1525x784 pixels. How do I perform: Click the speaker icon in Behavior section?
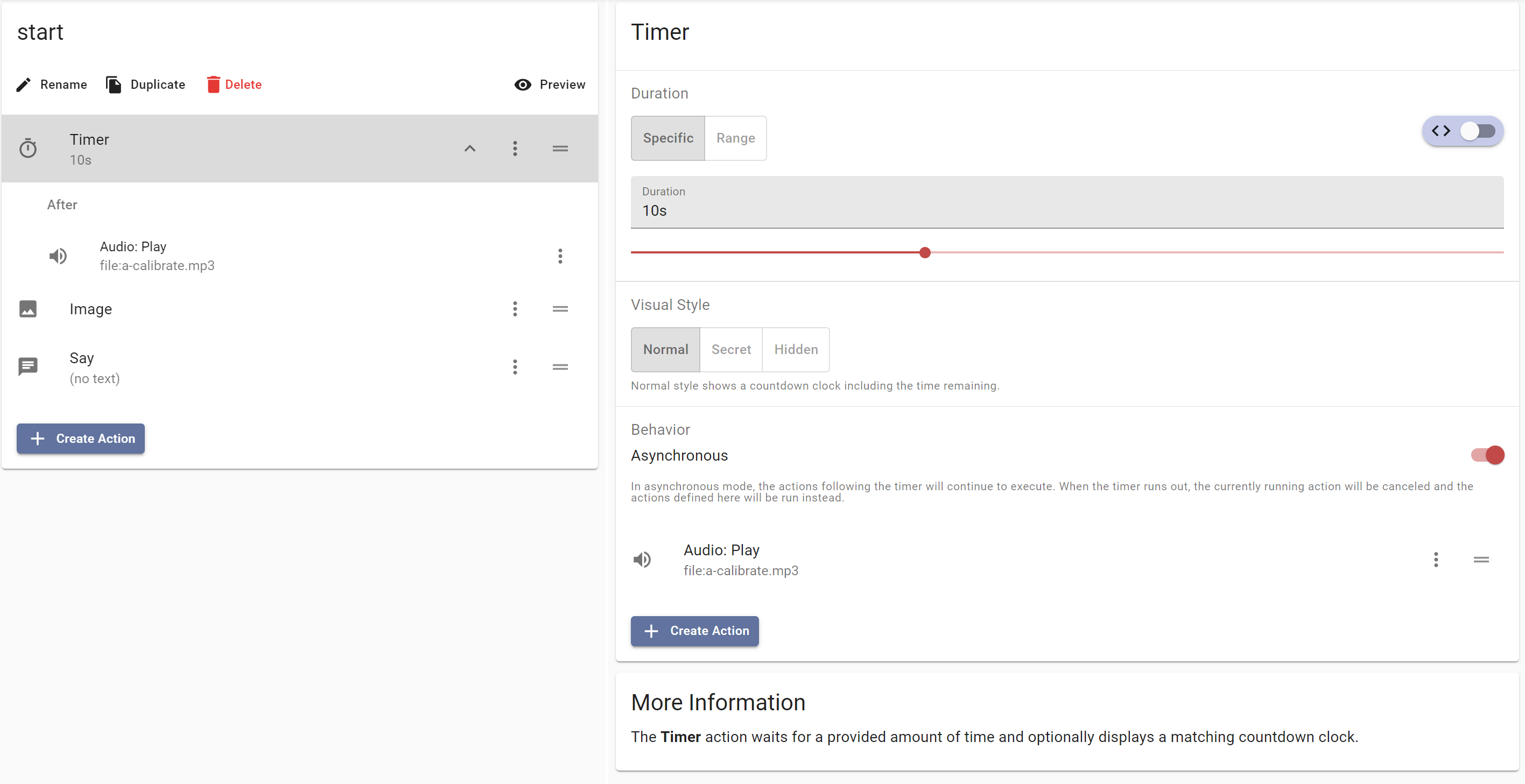(x=642, y=560)
